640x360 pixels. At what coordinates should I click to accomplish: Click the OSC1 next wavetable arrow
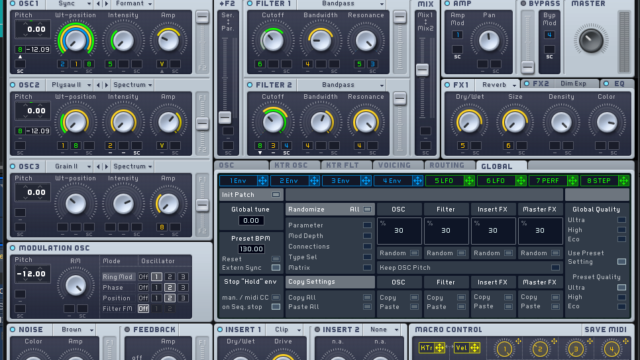click(x=107, y=4)
